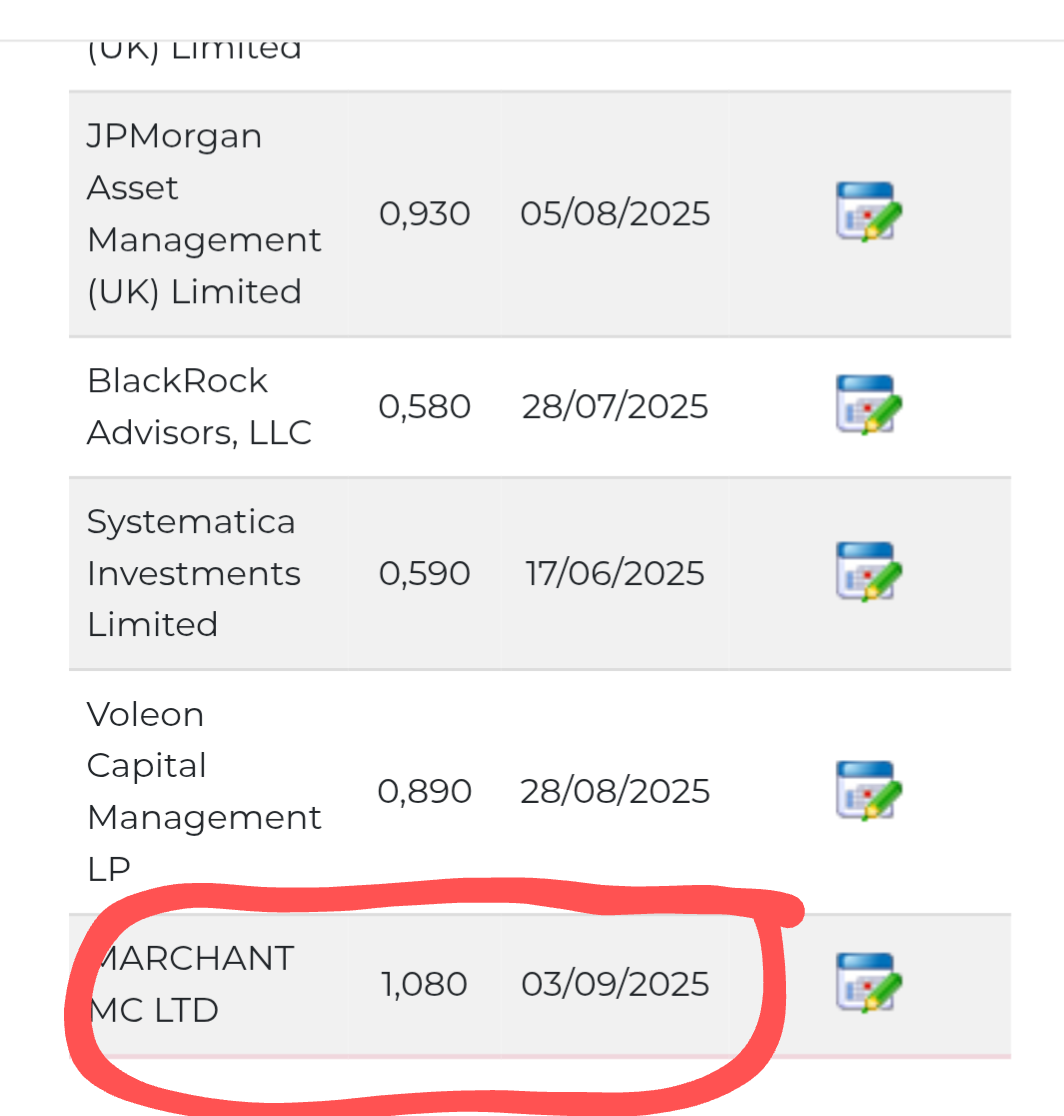Click the date 28/08/2025
The image size is (1064, 1116).
tap(615, 791)
